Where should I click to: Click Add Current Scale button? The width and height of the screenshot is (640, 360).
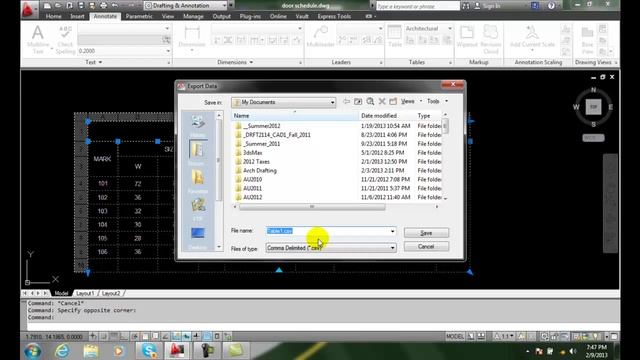(532, 37)
